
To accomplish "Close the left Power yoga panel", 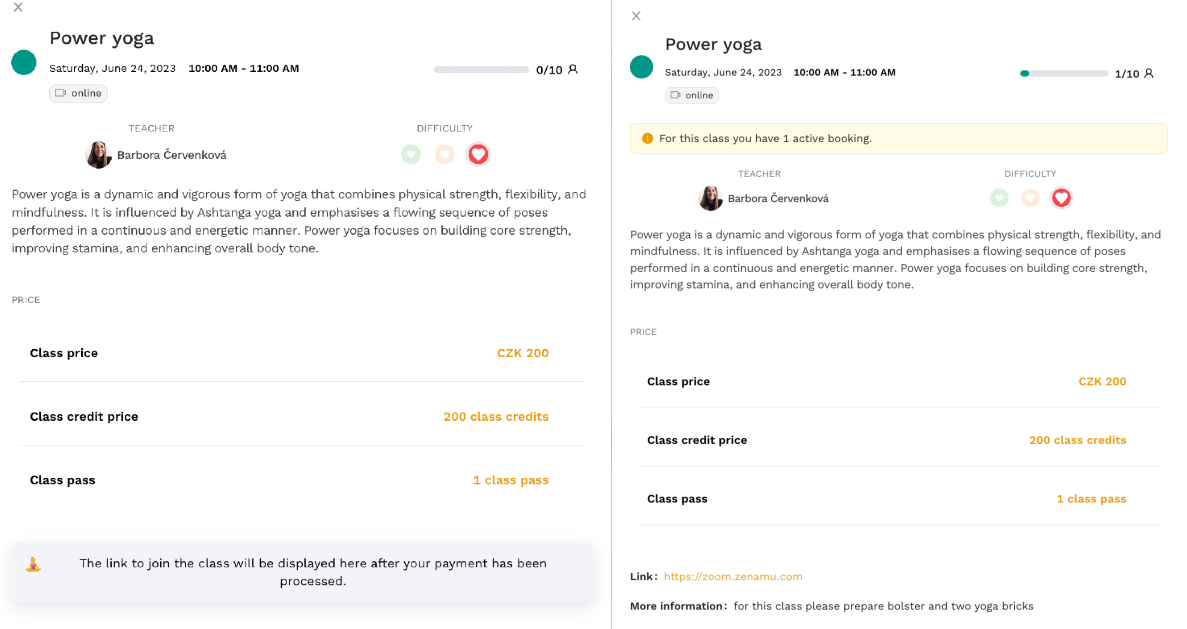I will (18, 8).
